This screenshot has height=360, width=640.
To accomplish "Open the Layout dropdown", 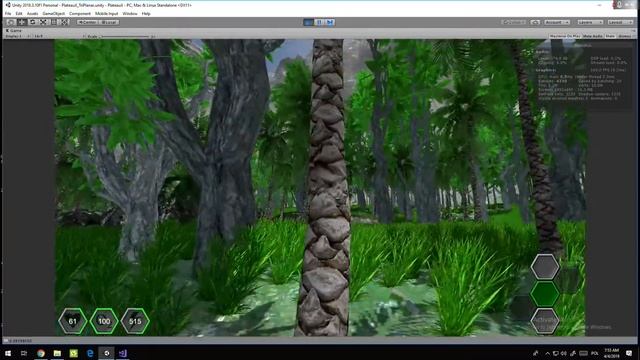I will [620, 22].
